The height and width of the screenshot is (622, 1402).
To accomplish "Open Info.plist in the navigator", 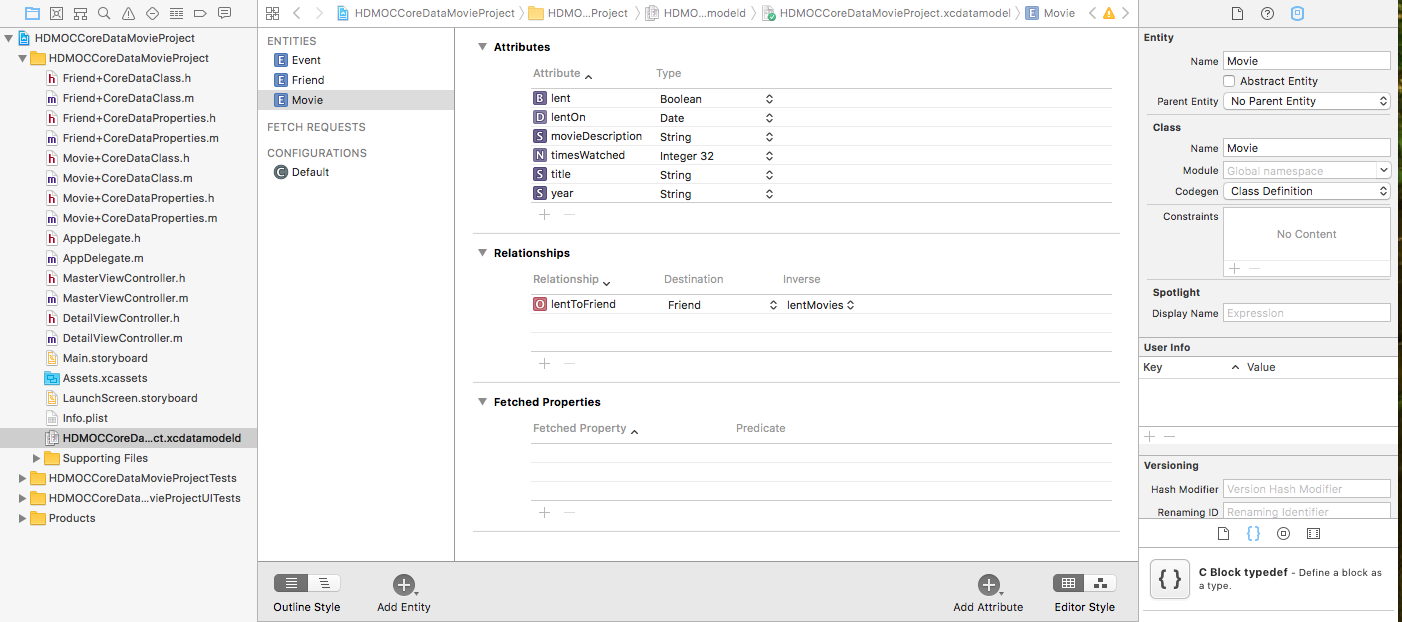I will pyautogui.click(x=85, y=418).
